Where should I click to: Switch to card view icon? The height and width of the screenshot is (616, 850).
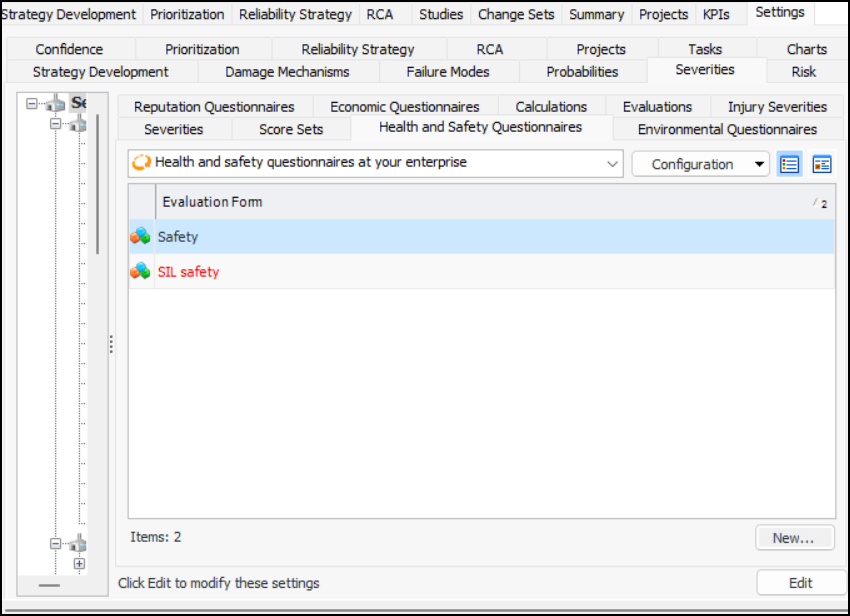point(822,164)
